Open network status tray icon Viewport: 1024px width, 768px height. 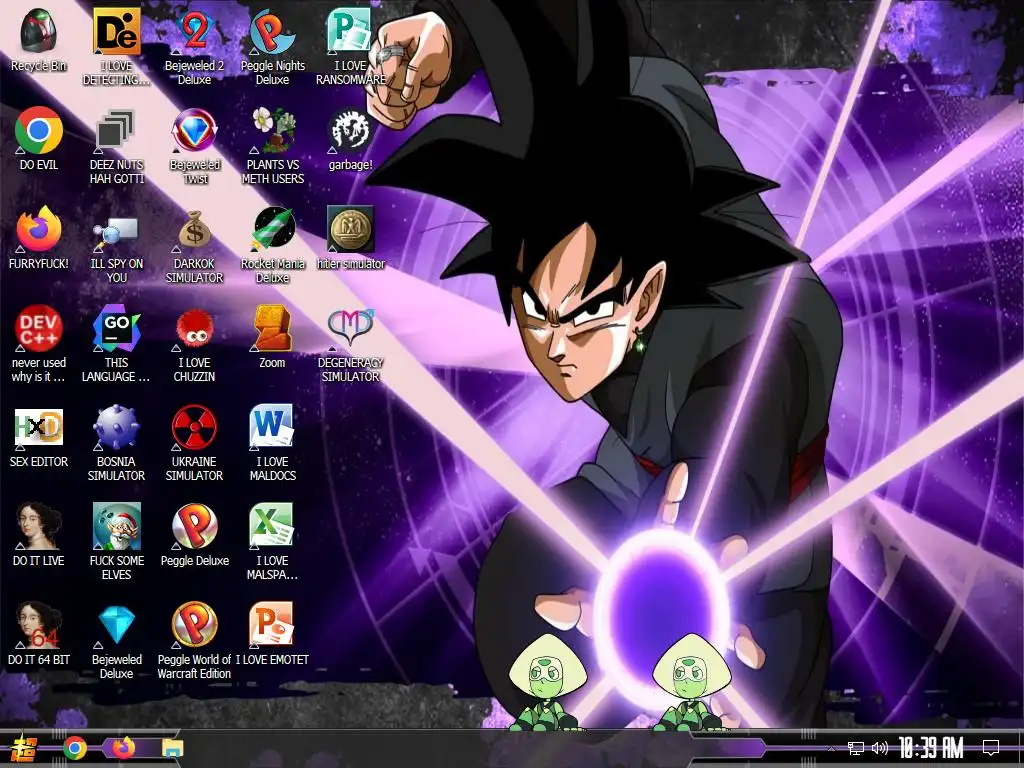[856, 748]
